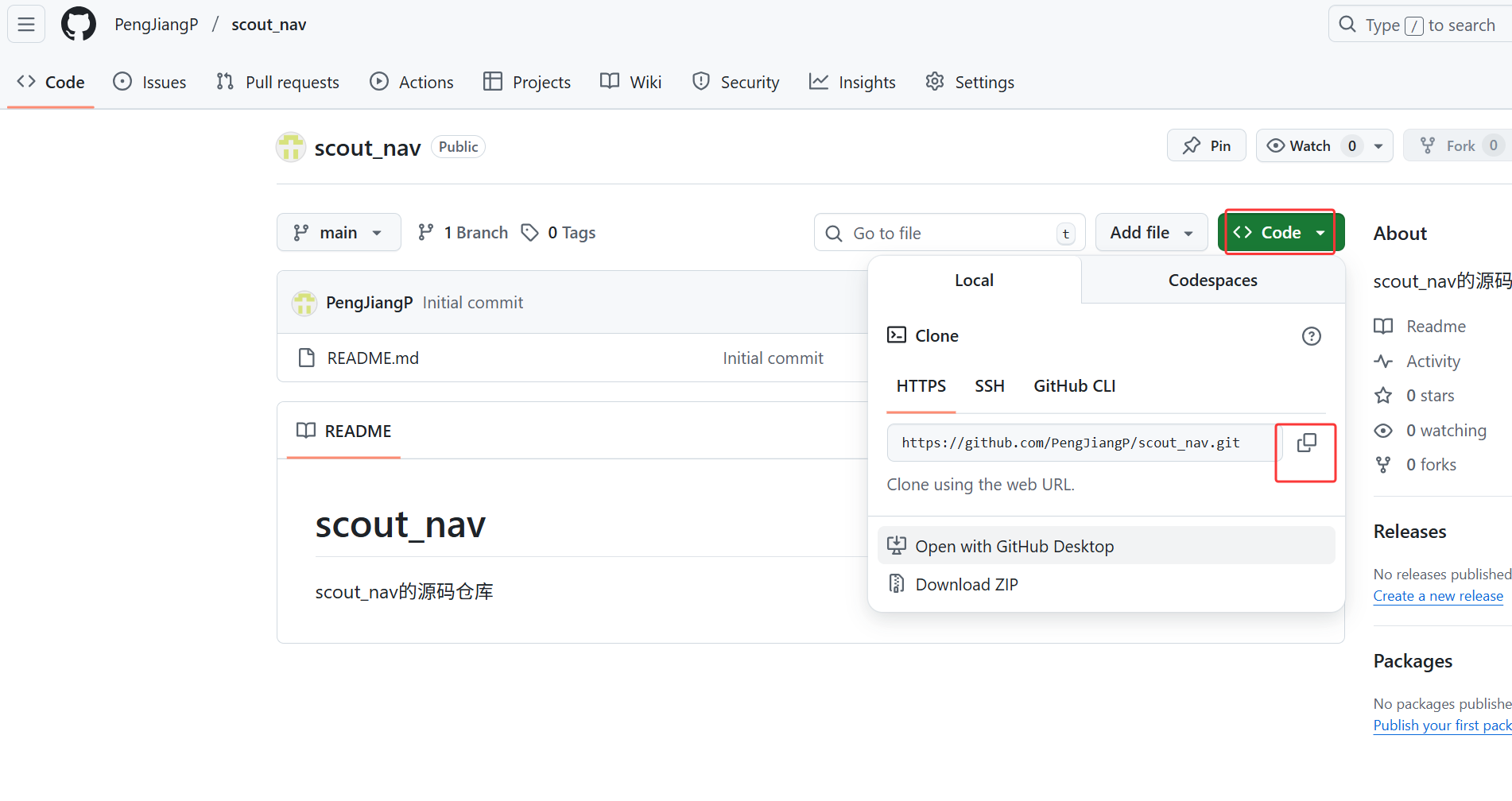Screen dimensions: 1512x801
Task: Choose Open with GitHub Desktop
Action: pyautogui.click(x=1106, y=546)
